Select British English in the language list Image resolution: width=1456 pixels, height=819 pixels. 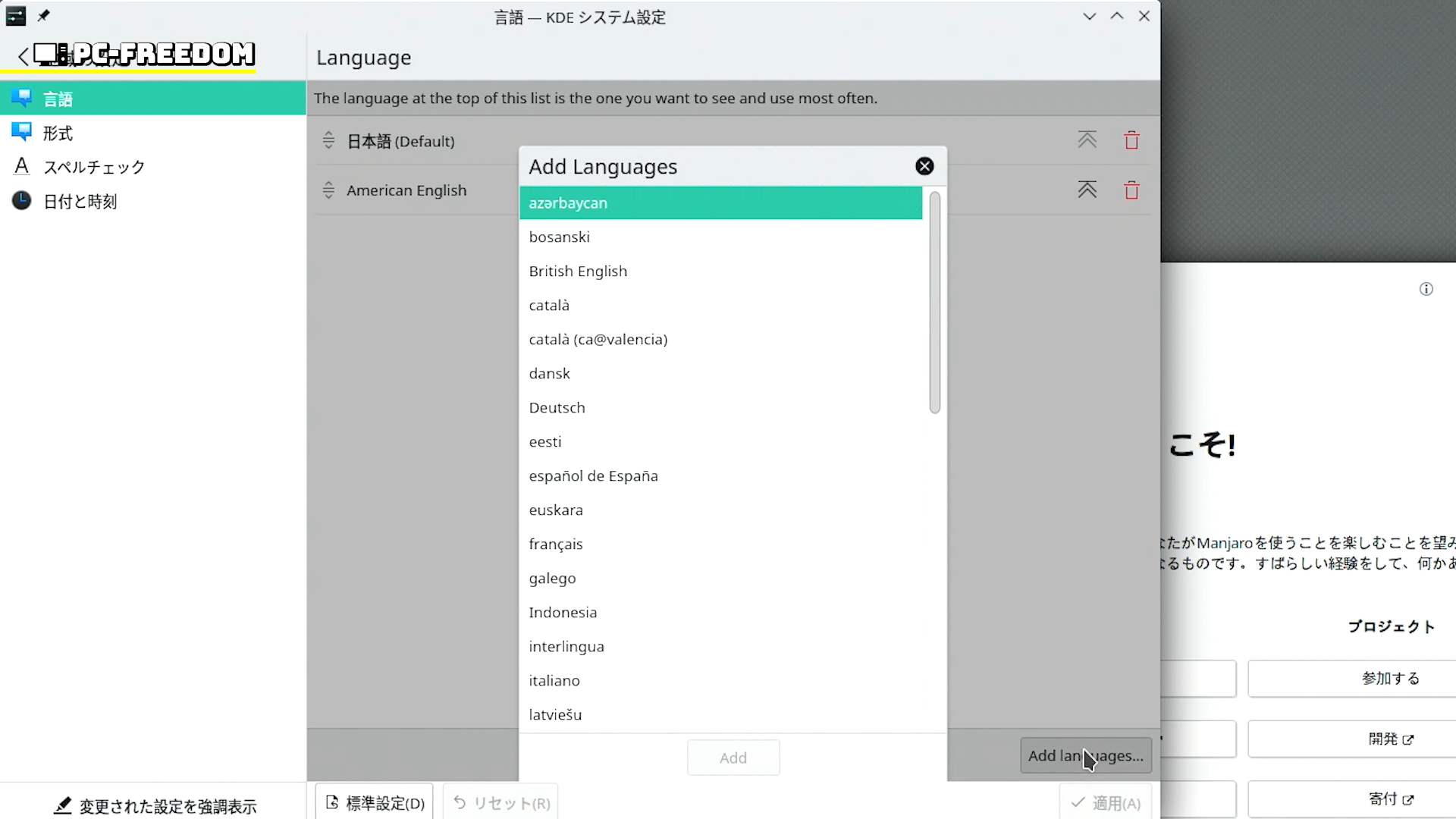[x=578, y=271]
